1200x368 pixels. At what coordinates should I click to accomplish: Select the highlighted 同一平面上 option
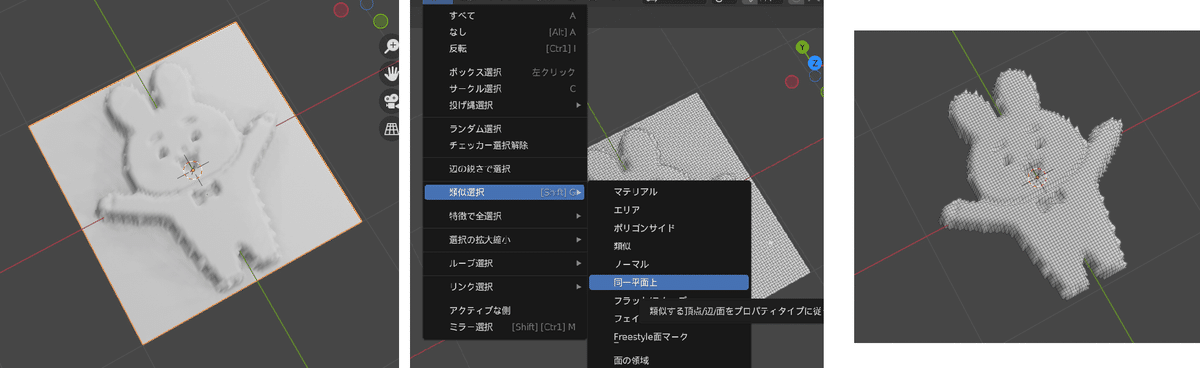pos(668,282)
